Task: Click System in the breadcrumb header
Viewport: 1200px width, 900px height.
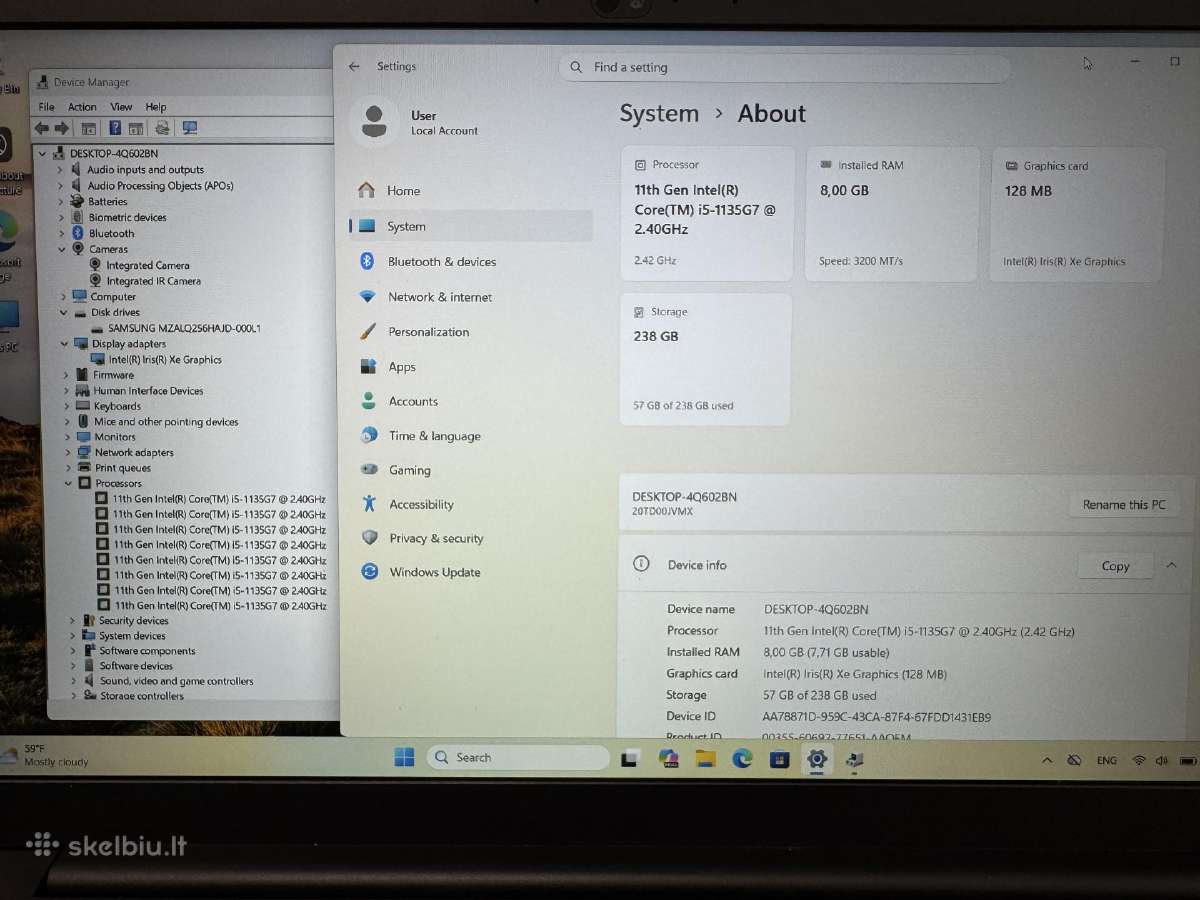Action: [659, 114]
